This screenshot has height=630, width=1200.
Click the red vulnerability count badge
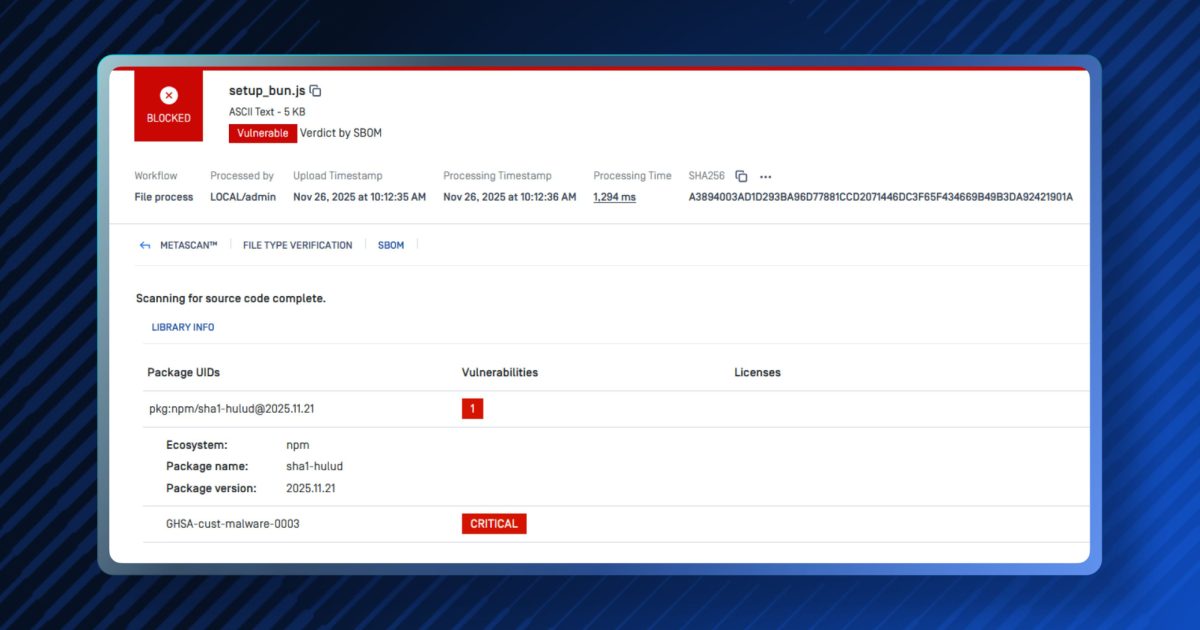[472, 408]
